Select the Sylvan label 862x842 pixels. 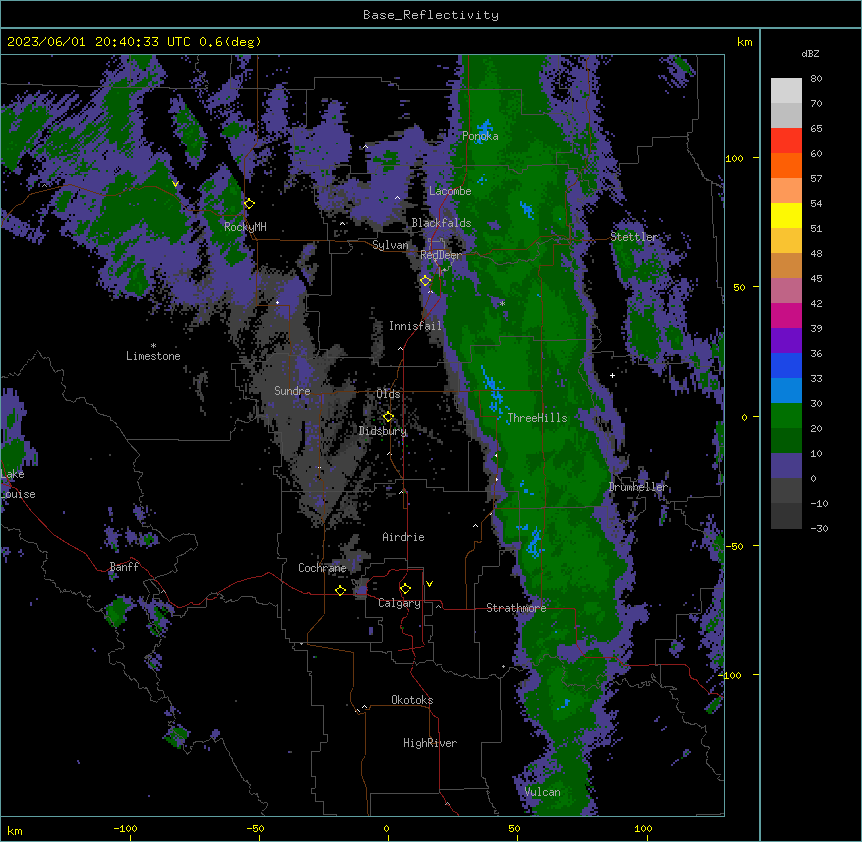click(x=390, y=245)
